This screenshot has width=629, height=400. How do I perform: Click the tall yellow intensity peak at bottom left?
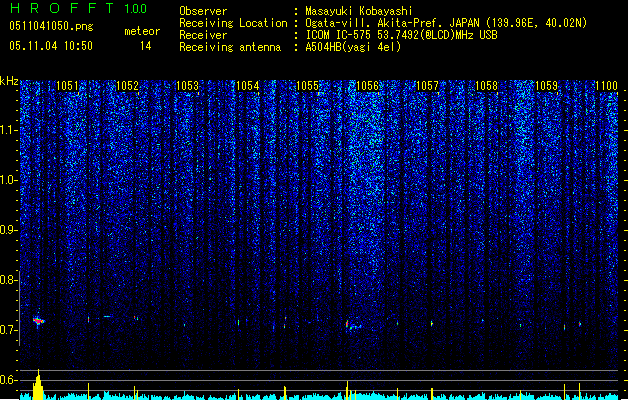click(x=38, y=385)
